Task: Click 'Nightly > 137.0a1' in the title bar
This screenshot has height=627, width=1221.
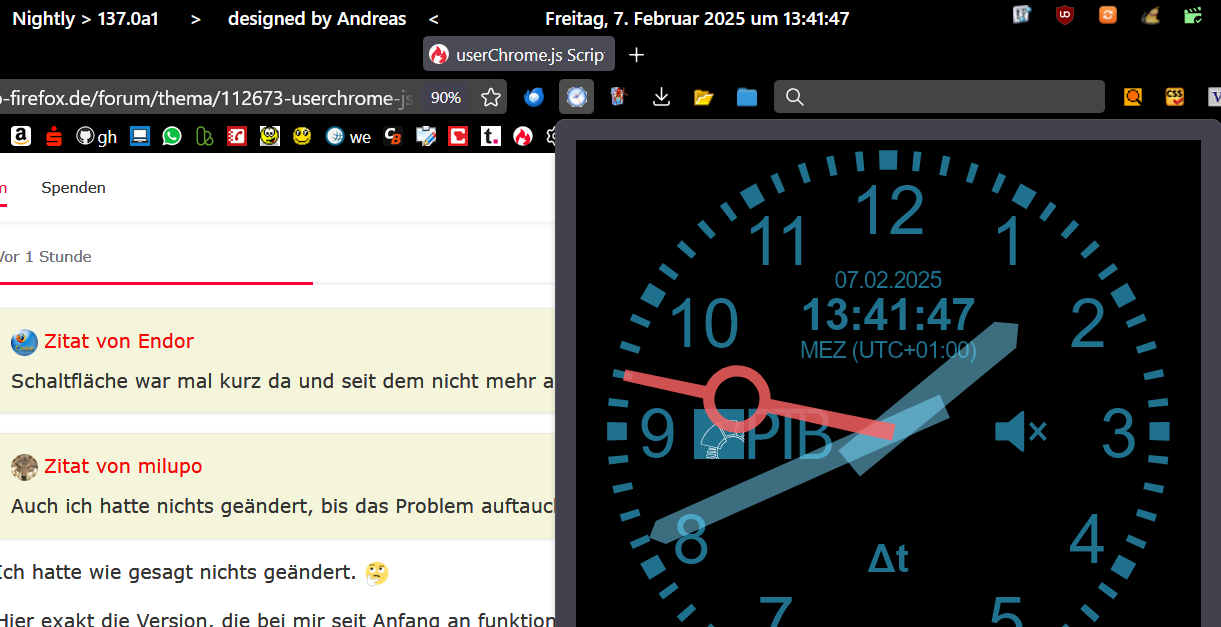Action: 85,18
